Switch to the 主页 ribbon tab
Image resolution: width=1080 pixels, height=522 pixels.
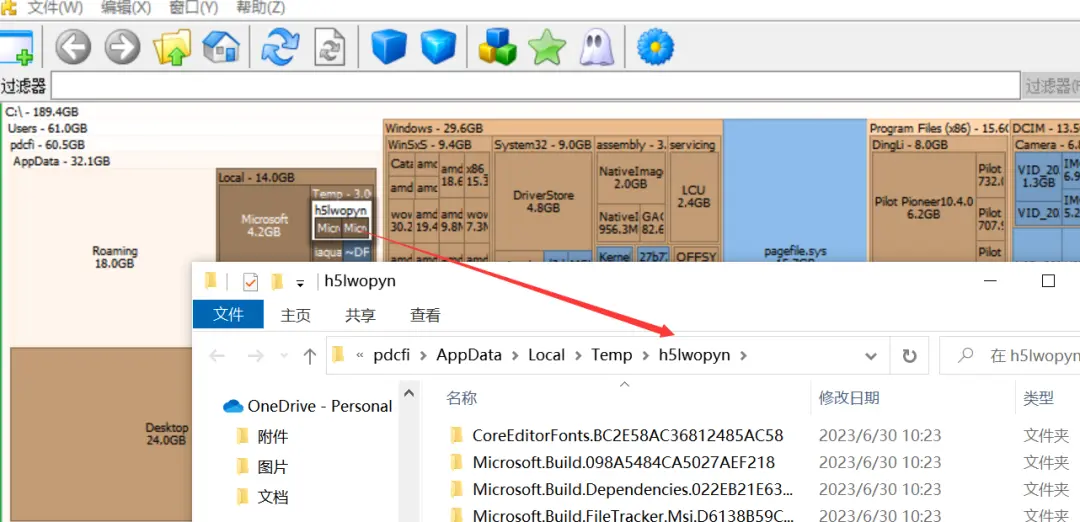point(295,315)
